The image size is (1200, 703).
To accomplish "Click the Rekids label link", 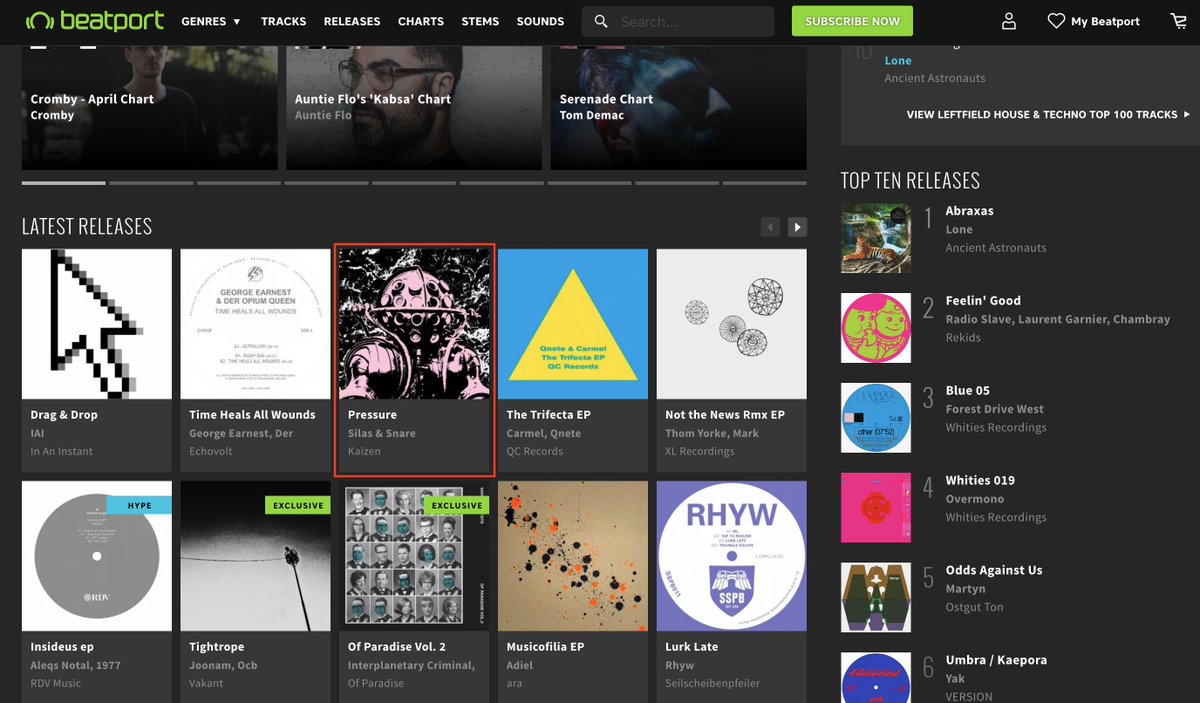I will pyautogui.click(x=963, y=337).
